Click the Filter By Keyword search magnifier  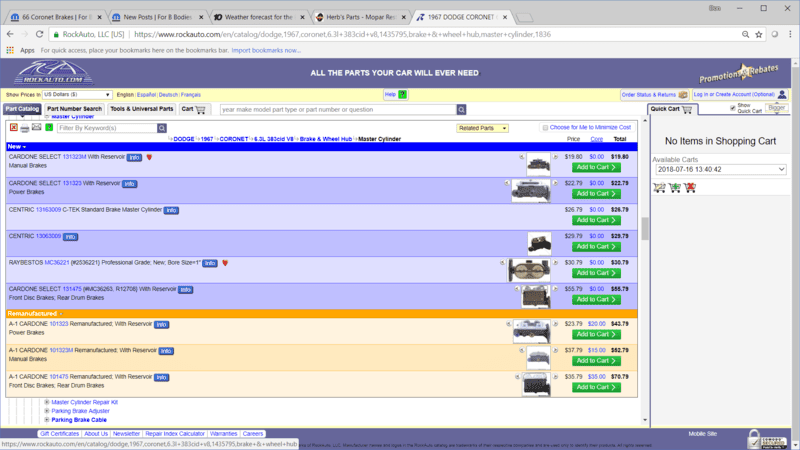162,128
